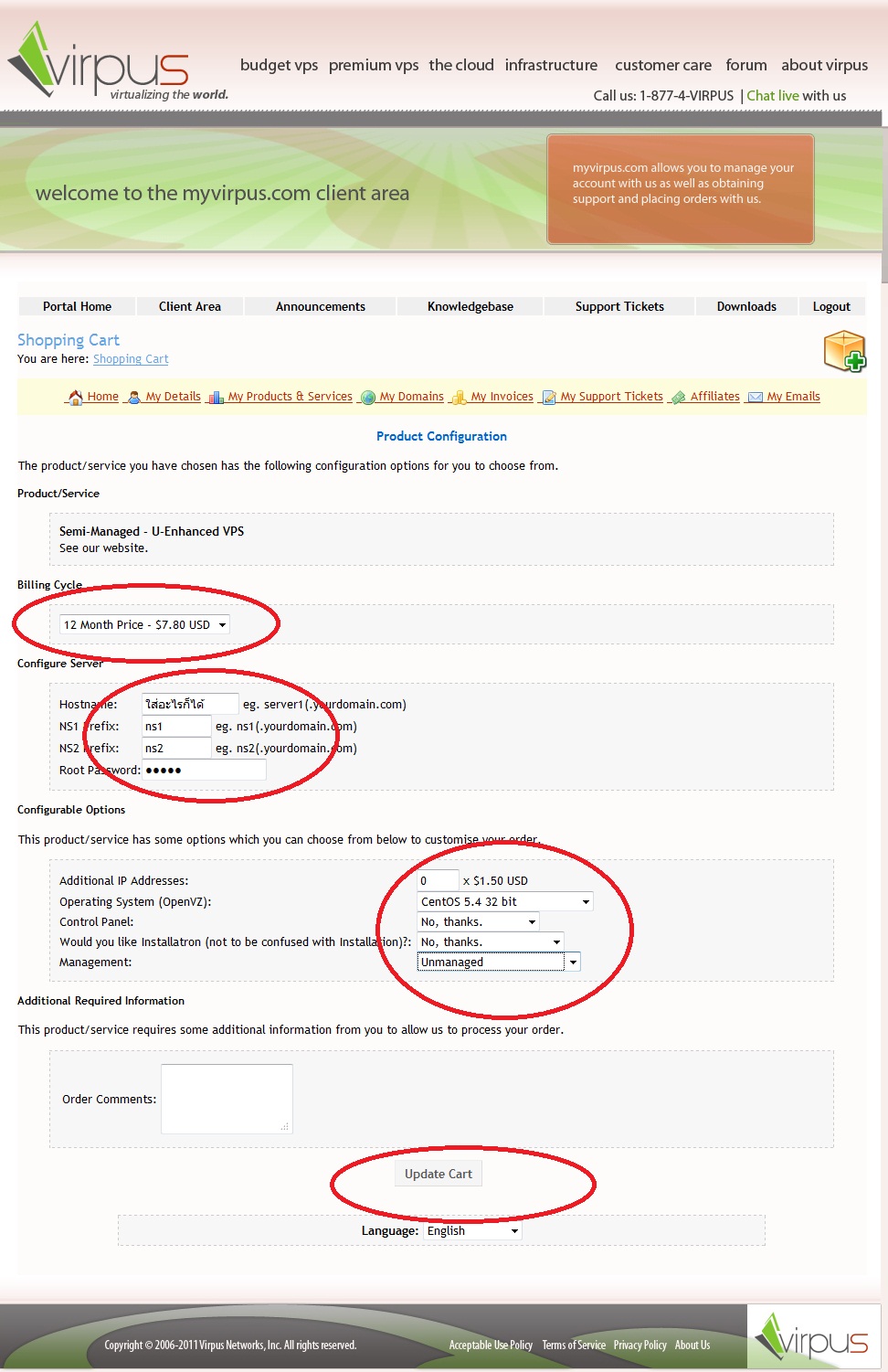This screenshot has width=888, height=1372.
Task: Click the My Emails envelope icon
Action: (x=756, y=397)
